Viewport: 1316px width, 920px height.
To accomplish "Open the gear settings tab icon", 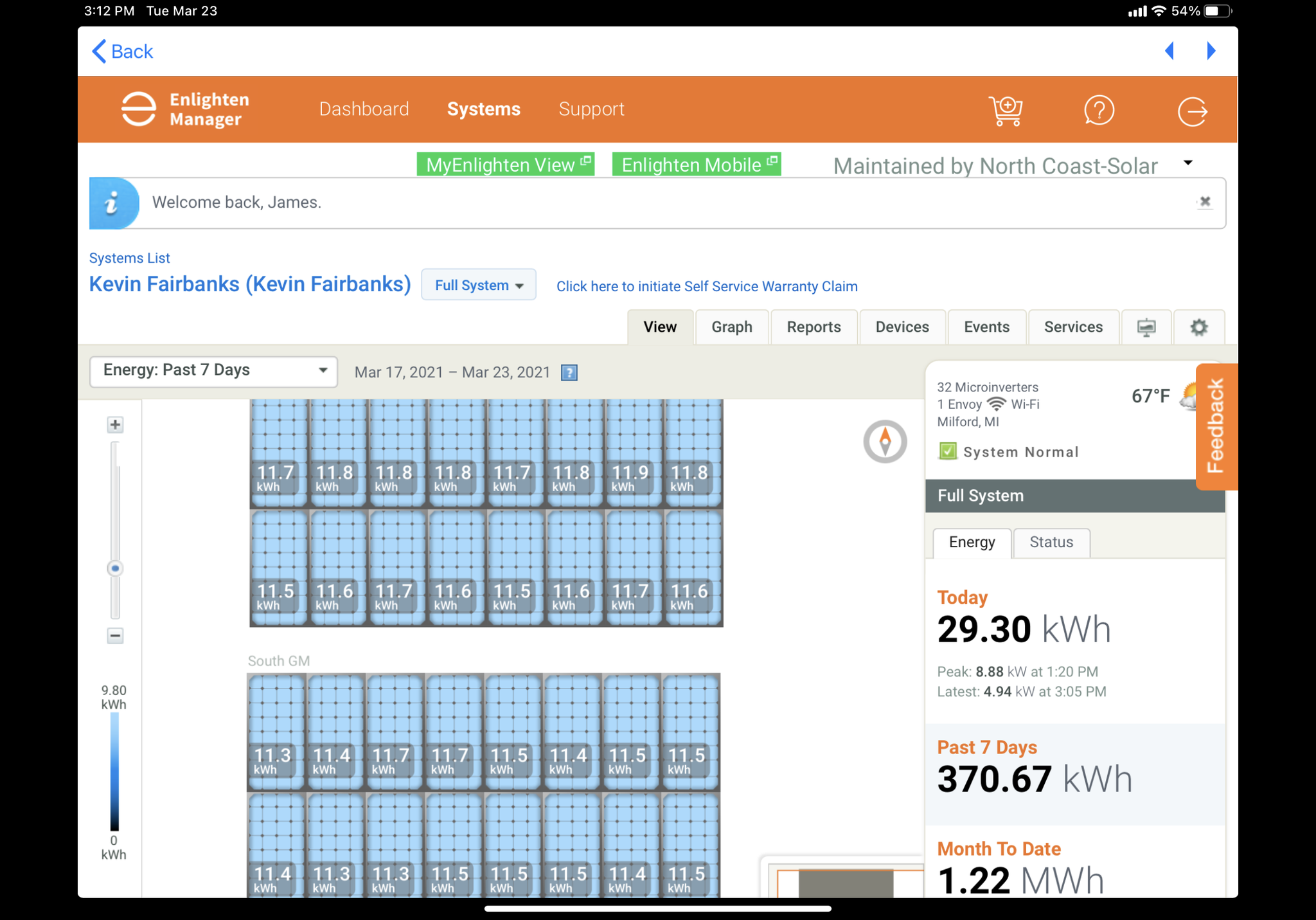I will [x=1198, y=327].
